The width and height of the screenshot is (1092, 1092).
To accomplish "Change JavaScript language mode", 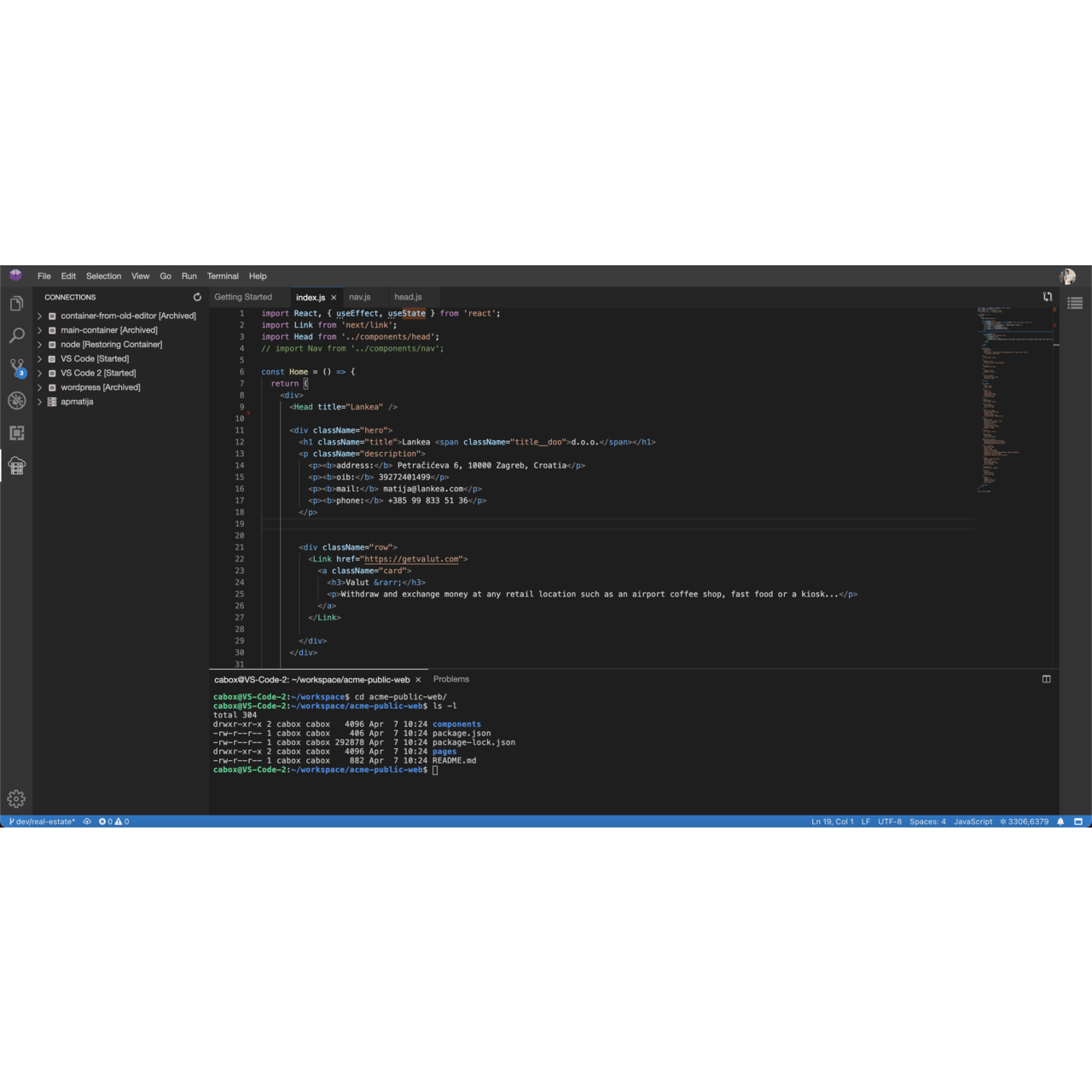I will pos(973,822).
